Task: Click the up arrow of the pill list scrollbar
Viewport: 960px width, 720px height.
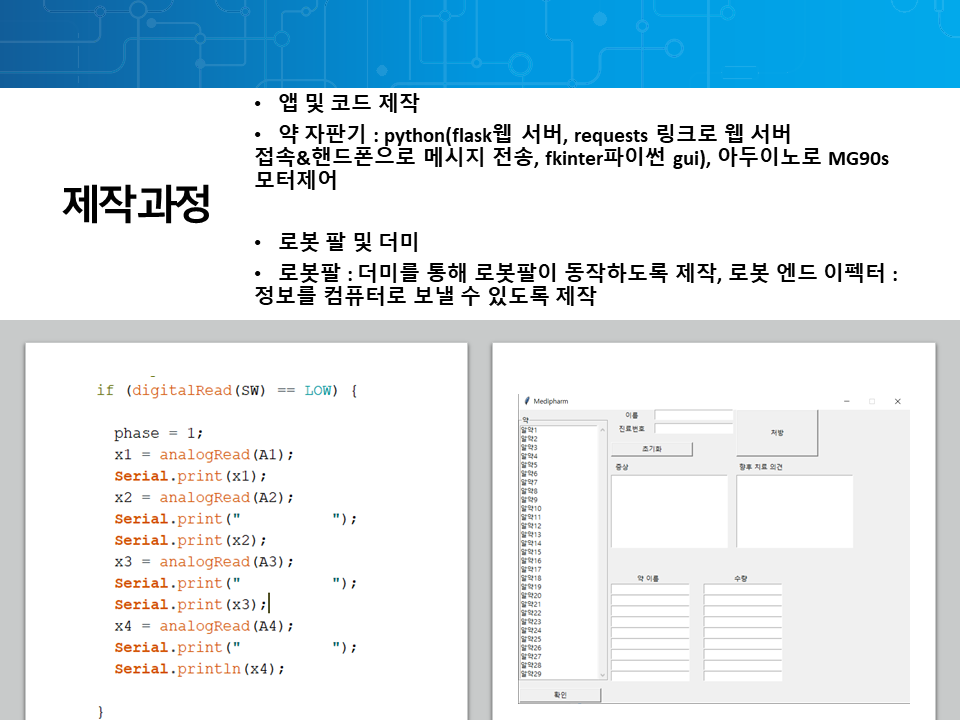Action: tap(602, 430)
